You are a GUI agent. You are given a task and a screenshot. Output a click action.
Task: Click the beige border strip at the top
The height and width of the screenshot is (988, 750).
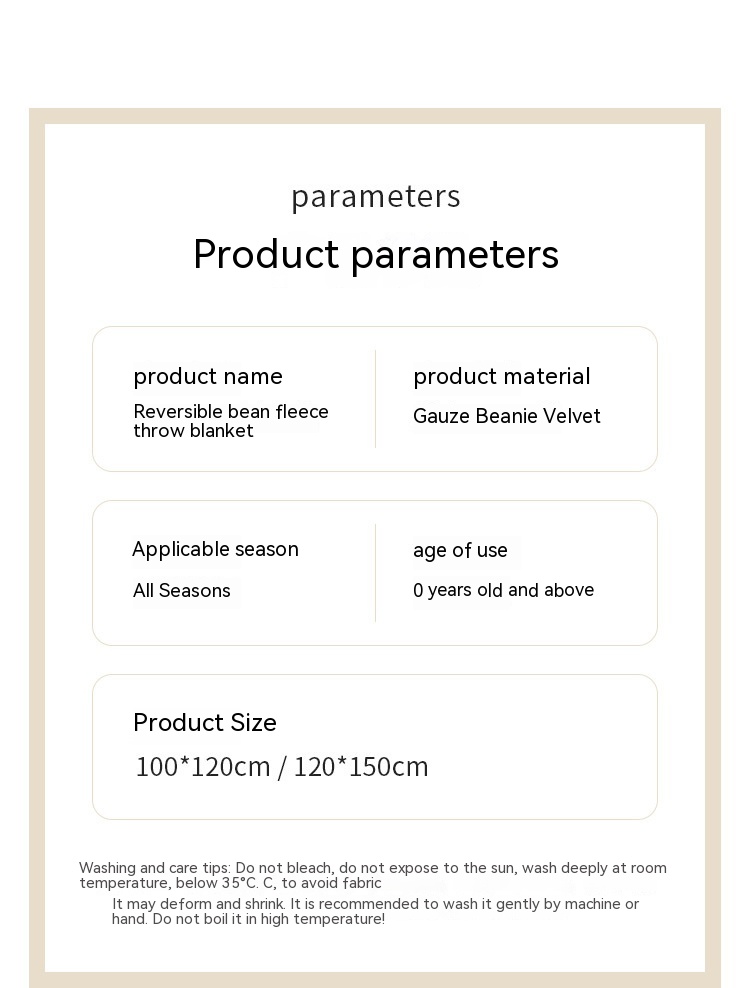[x=375, y=115]
